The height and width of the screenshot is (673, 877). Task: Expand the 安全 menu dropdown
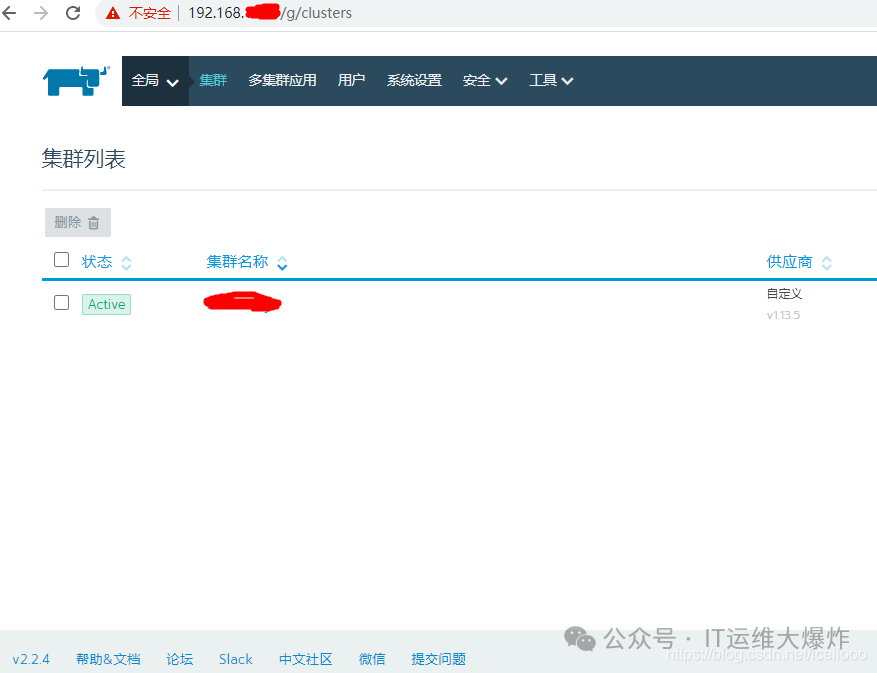click(x=485, y=81)
